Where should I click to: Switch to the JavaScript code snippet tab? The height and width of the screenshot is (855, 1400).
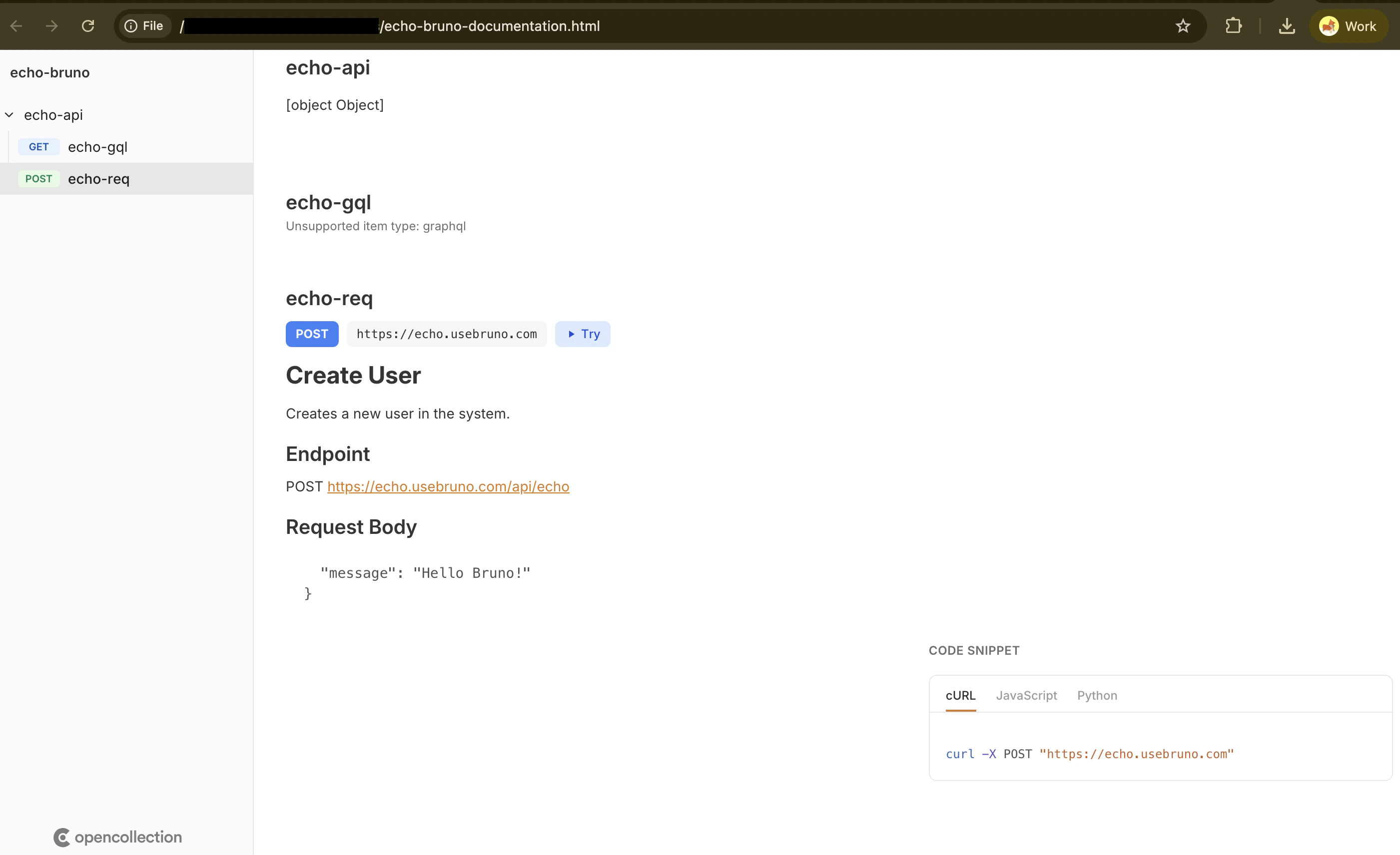click(1026, 695)
